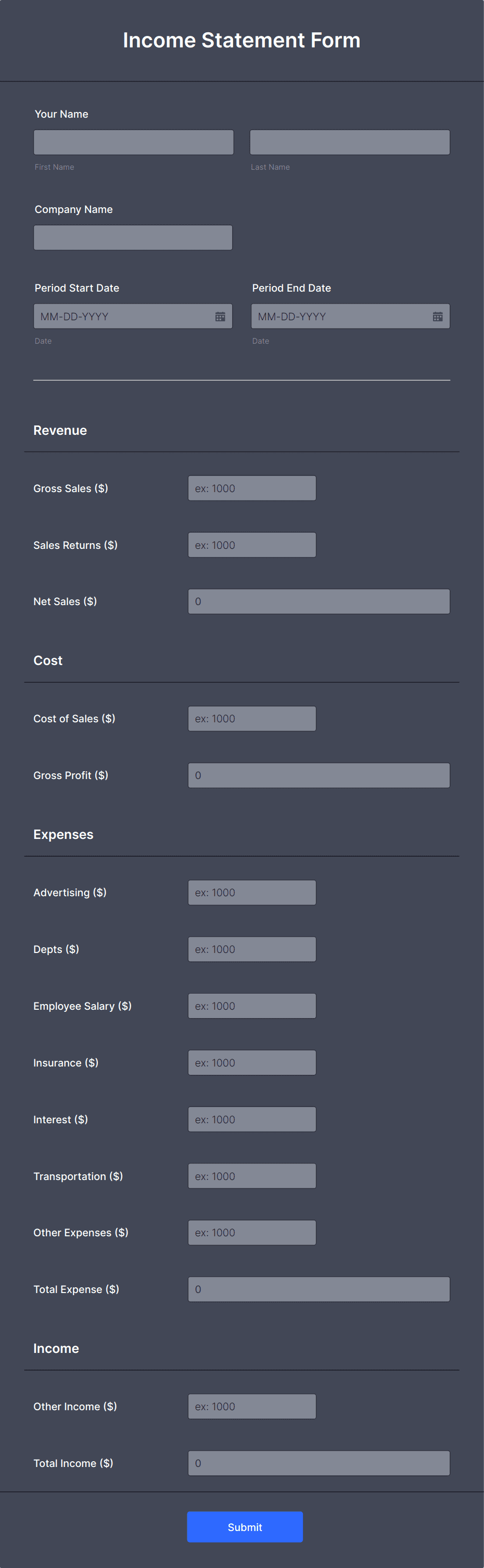Open the Period End Date calendar picker
The height and width of the screenshot is (1568, 484).
(439, 316)
